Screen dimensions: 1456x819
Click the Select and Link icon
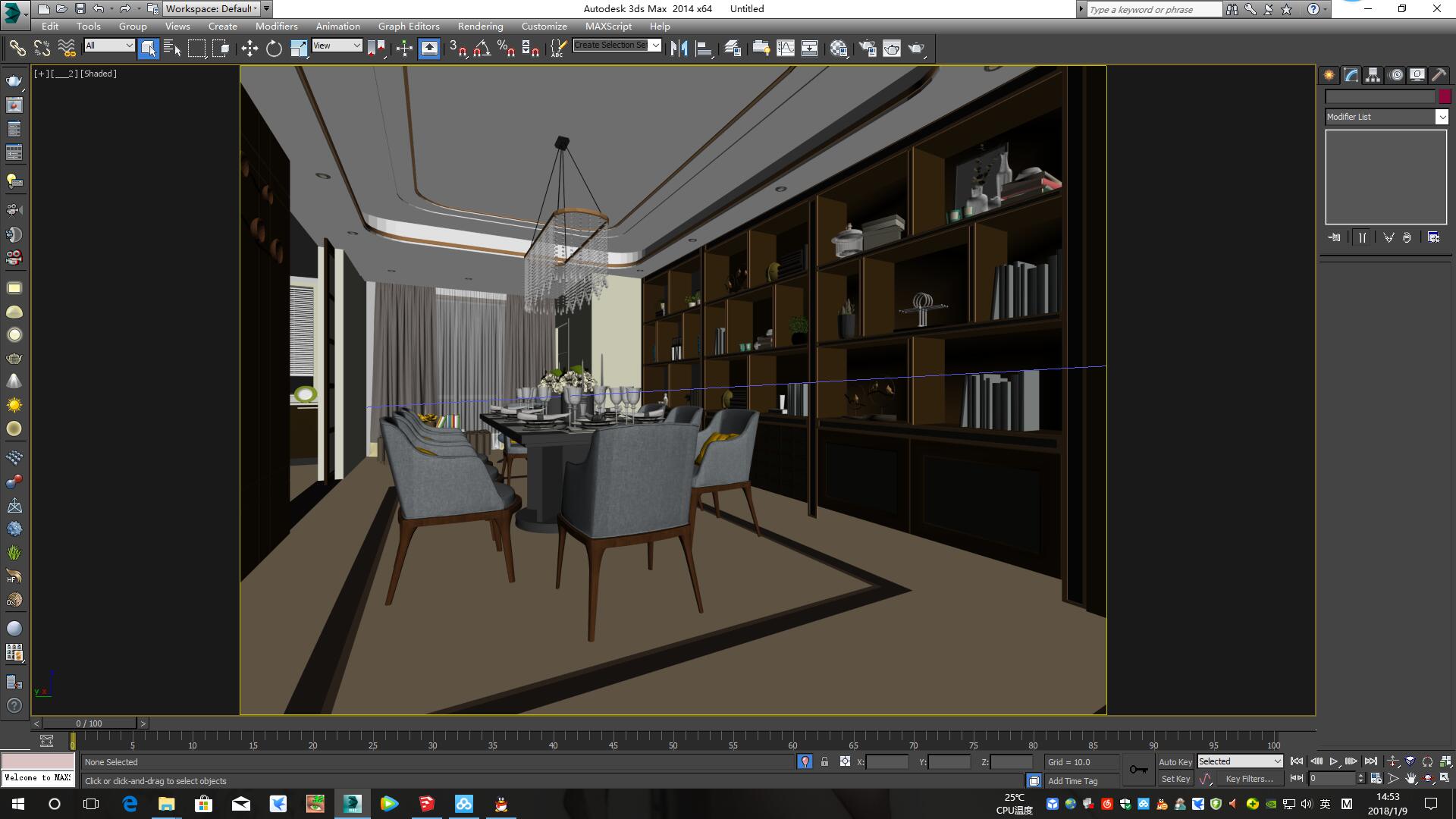pyautogui.click(x=17, y=49)
